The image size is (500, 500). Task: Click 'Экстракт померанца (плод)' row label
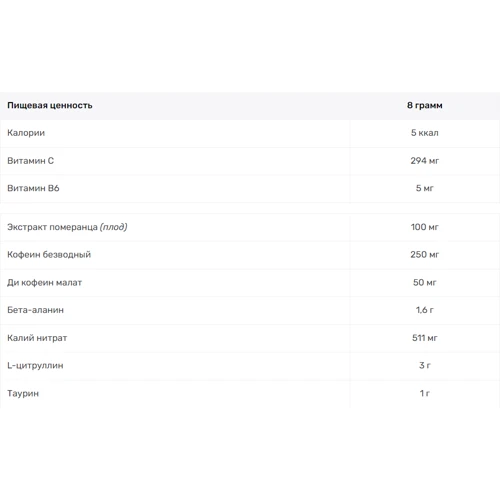coord(67,227)
